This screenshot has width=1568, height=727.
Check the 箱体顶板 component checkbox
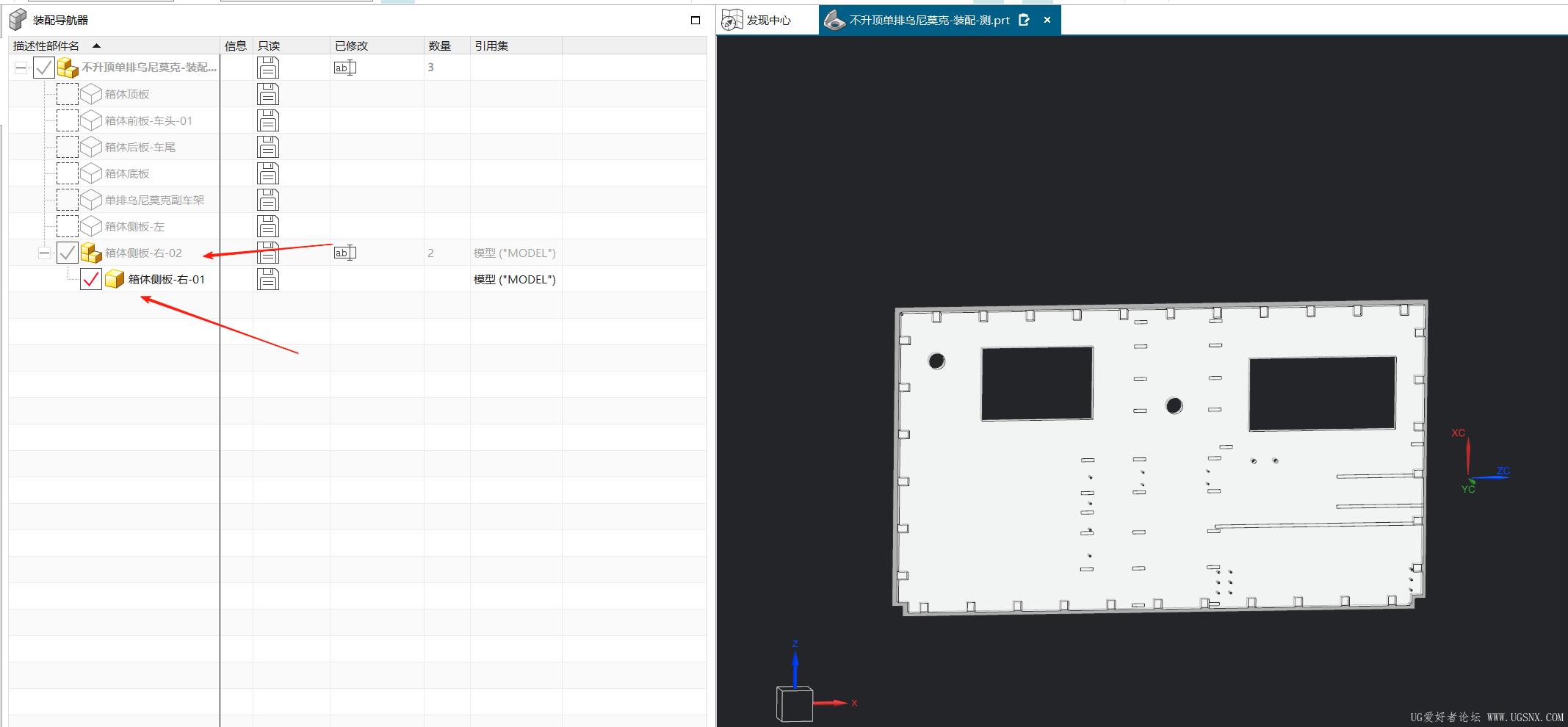tap(68, 94)
